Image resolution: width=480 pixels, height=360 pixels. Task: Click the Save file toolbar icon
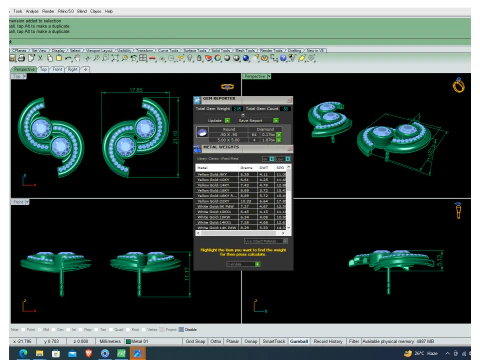point(13,58)
